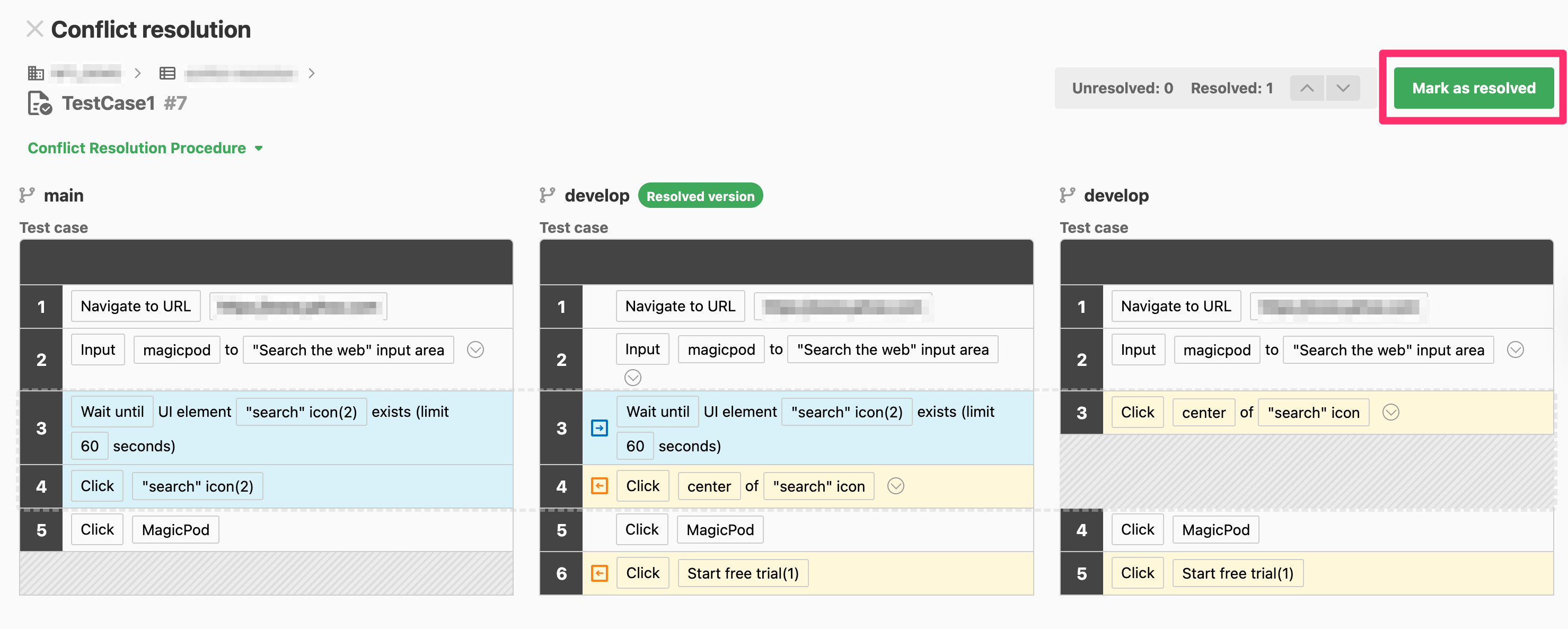The image size is (1568, 629).
Task: Close the Conflict resolution dialog
Action: coord(34,29)
